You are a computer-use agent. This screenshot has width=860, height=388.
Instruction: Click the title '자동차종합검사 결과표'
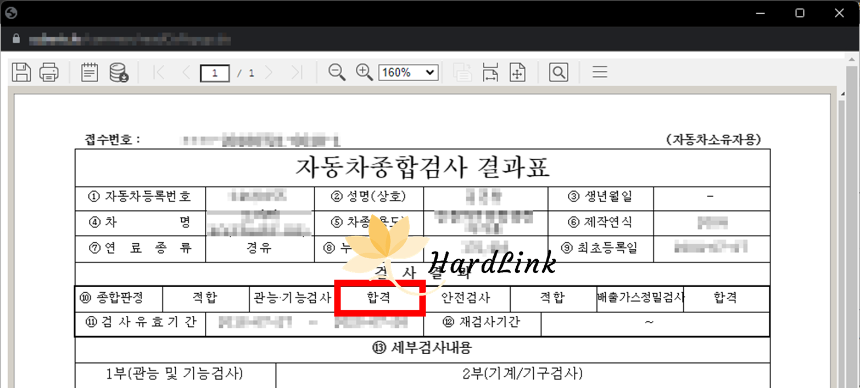(x=422, y=167)
